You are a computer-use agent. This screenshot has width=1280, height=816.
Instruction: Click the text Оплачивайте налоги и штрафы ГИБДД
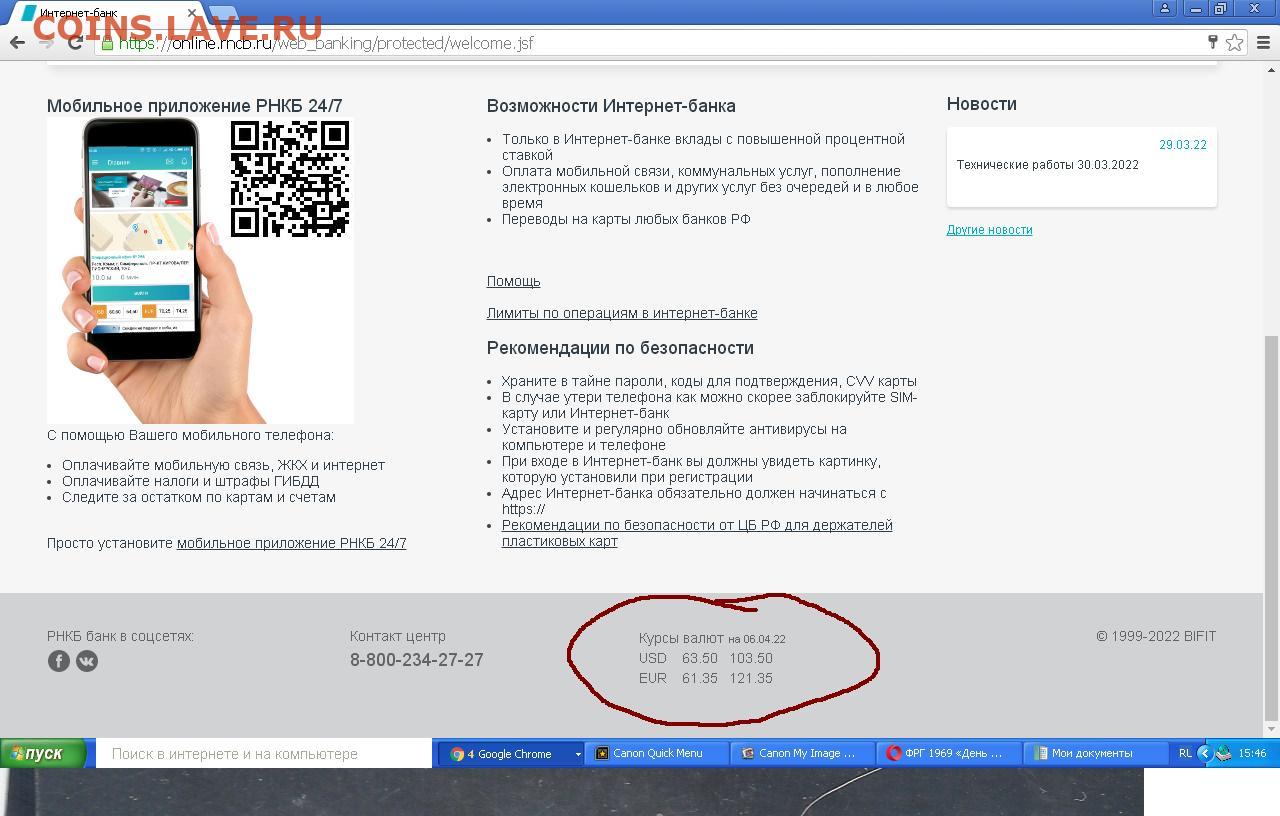191,481
